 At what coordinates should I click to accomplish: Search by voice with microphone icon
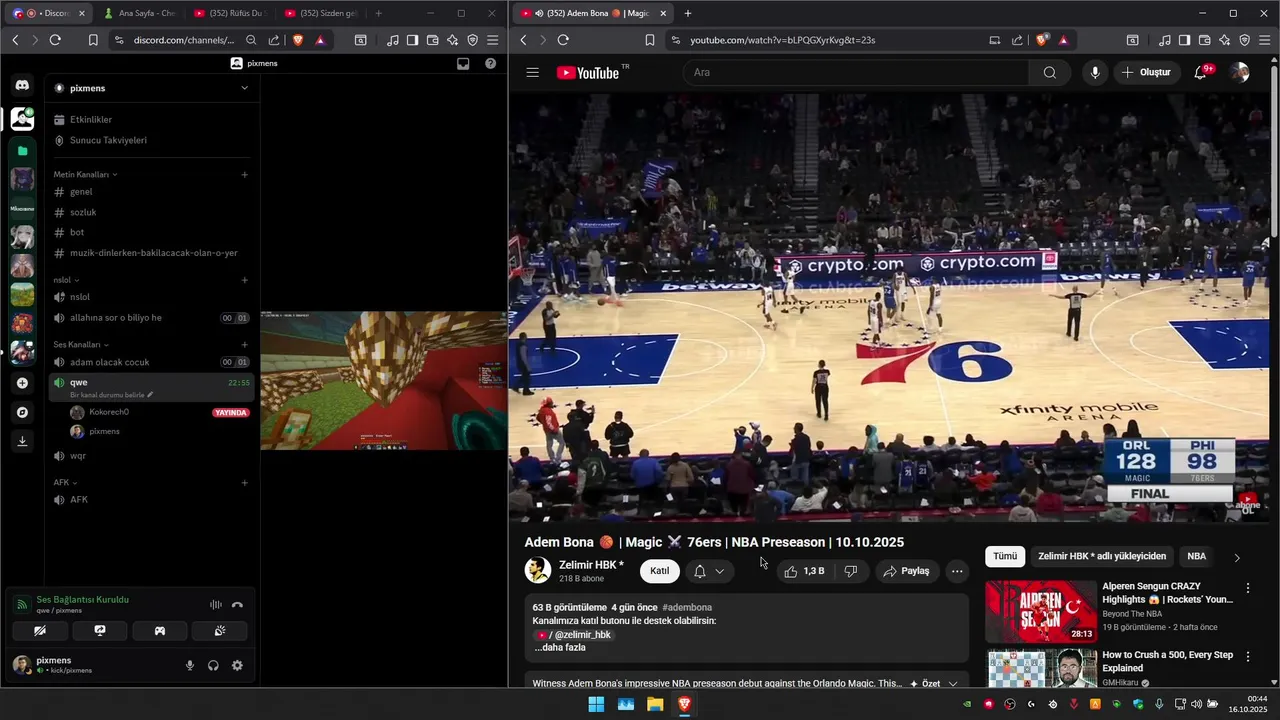pyautogui.click(x=1095, y=72)
